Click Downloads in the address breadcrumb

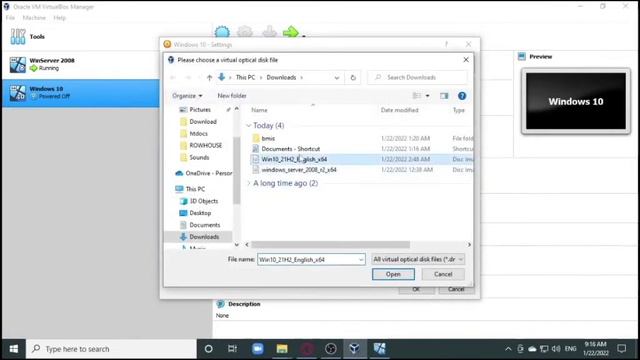click(x=281, y=78)
